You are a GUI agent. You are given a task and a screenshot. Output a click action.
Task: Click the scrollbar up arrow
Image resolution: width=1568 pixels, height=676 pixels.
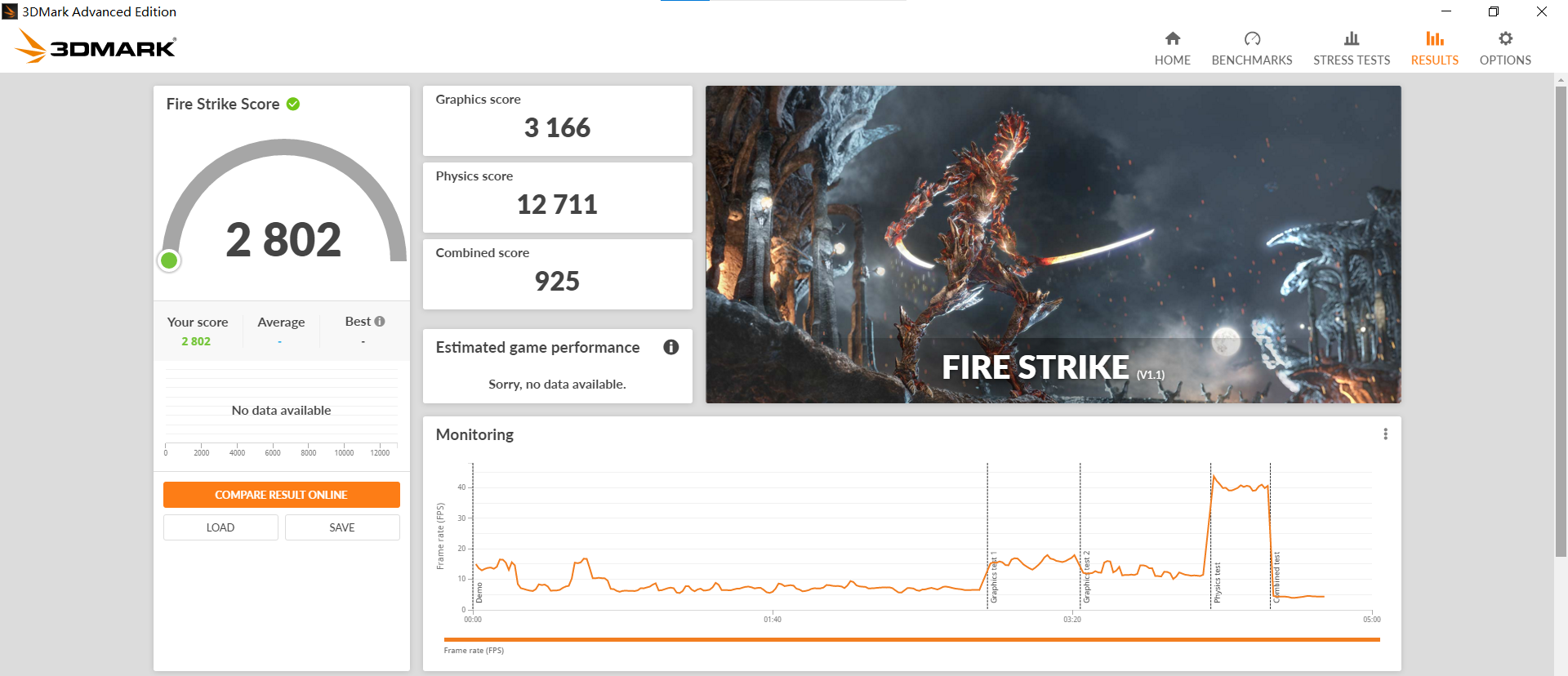tap(1561, 80)
